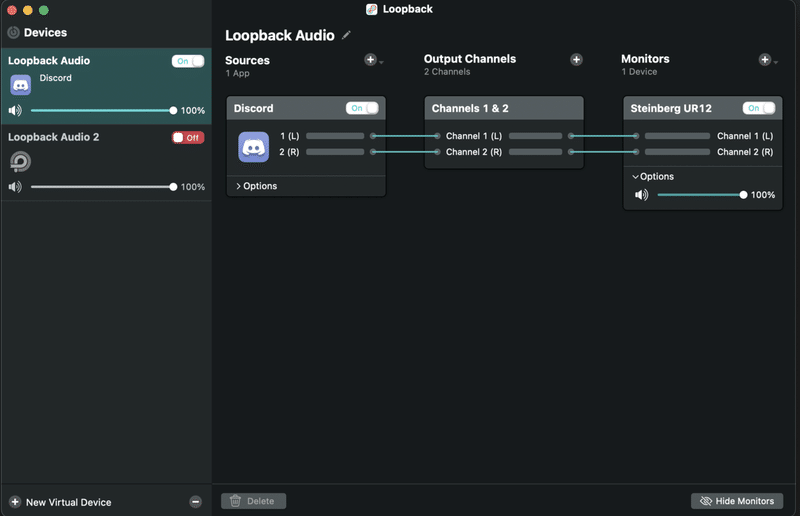Image resolution: width=800 pixels, height=516 pixels.
Task: Click Delete button
Action: pyautogui.click(x=254, y=501)
